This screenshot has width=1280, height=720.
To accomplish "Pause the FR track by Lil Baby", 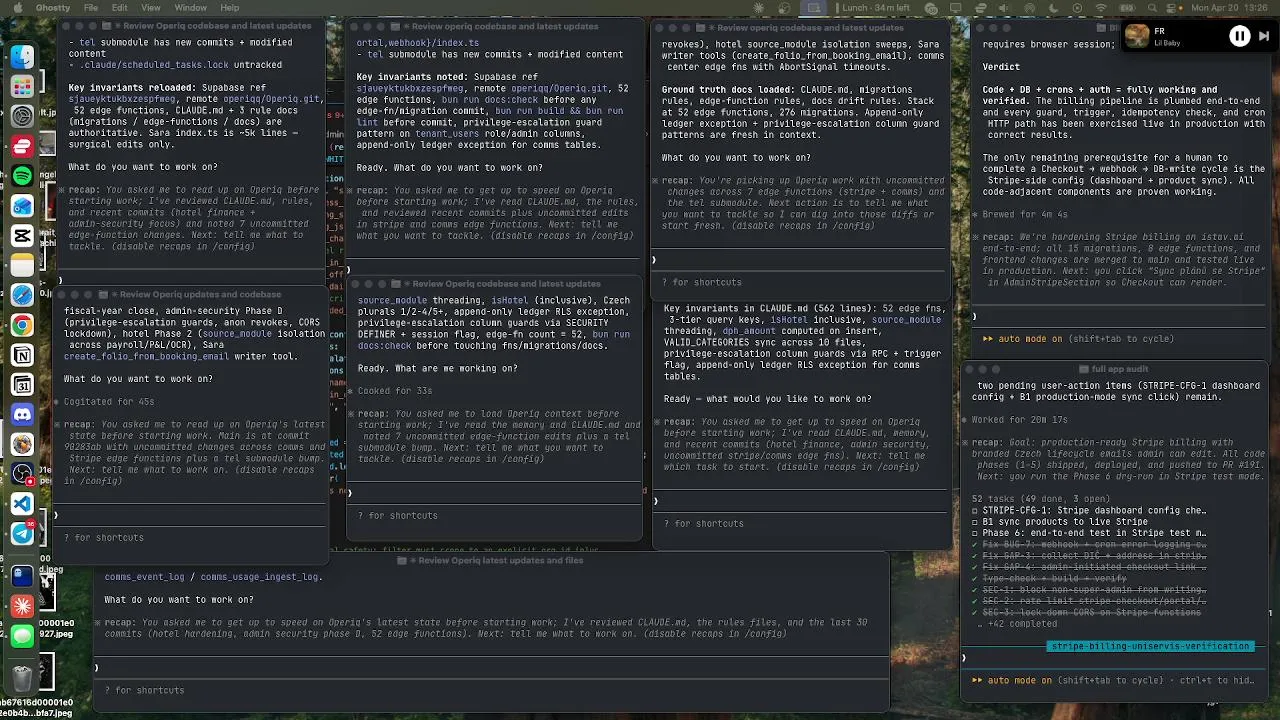I will click(1239, 36).
